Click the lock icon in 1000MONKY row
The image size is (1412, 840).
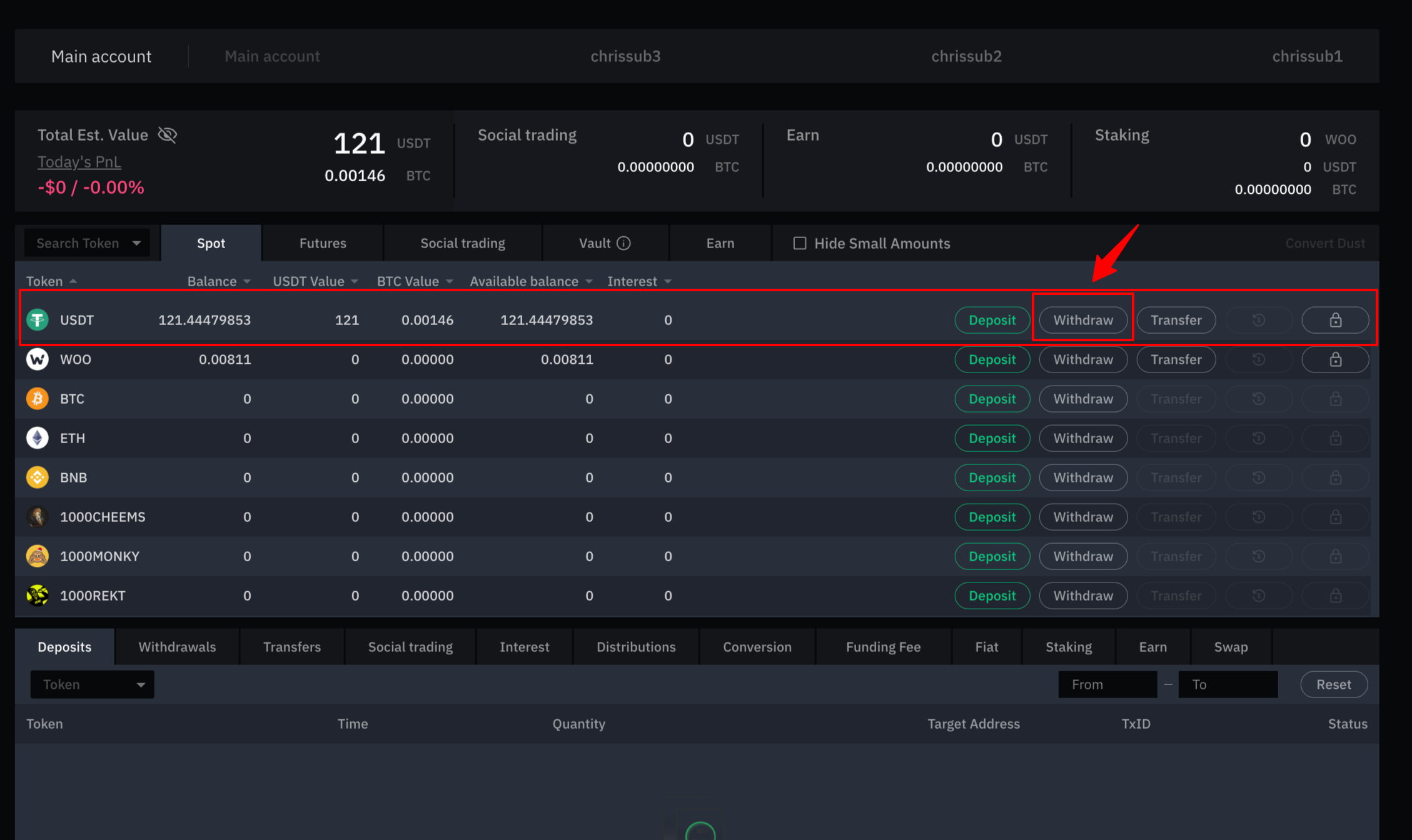tap(1335, 556)
